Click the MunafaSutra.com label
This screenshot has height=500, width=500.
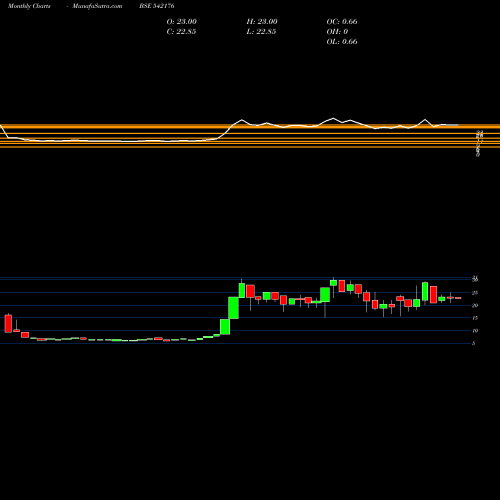(97, 6)
